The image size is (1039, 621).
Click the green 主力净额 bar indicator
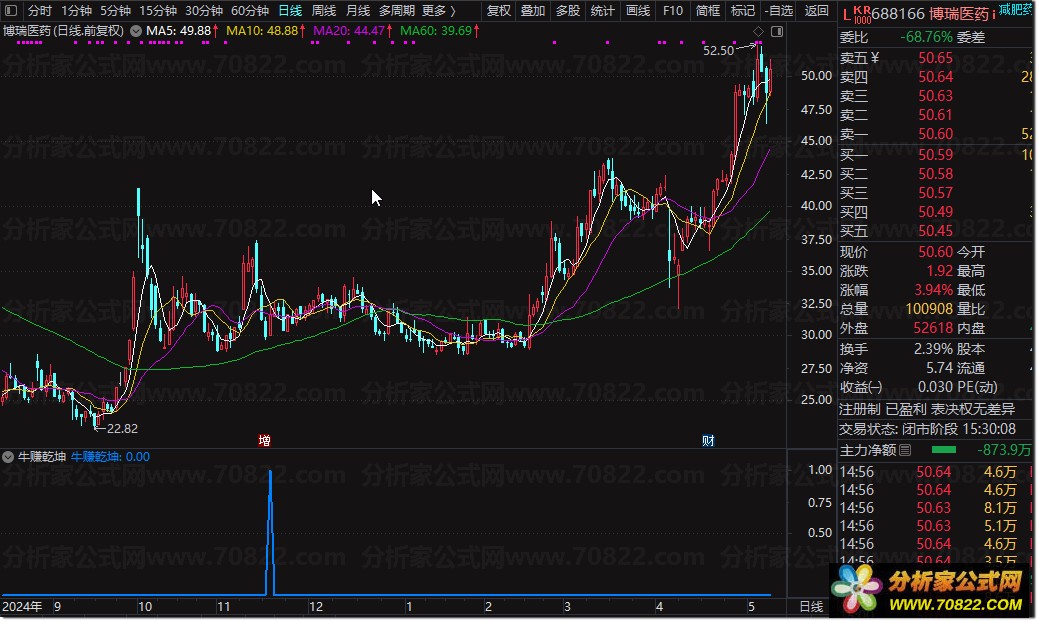(944, 450)
